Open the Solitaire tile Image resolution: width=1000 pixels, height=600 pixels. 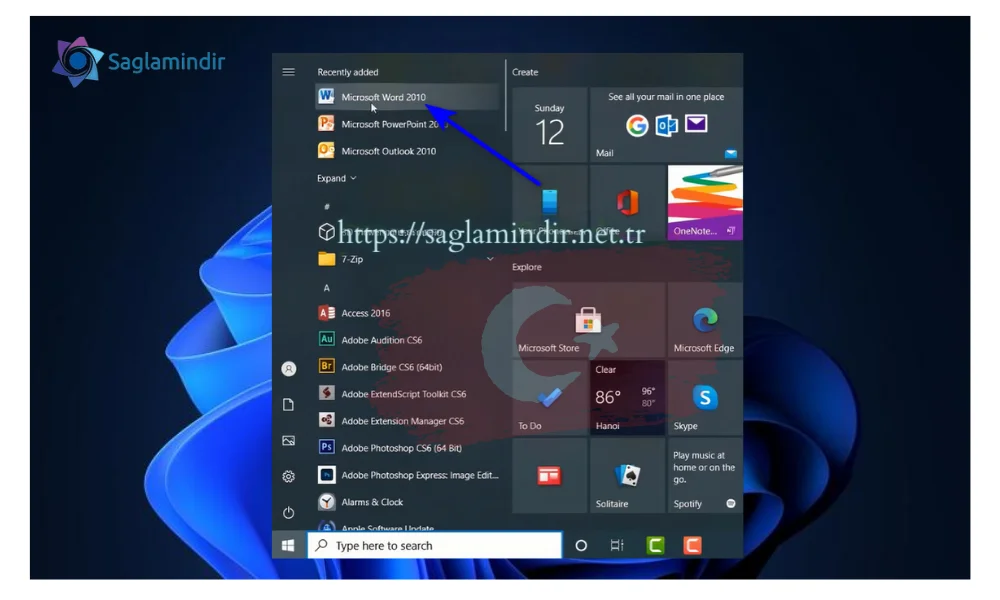627,475
